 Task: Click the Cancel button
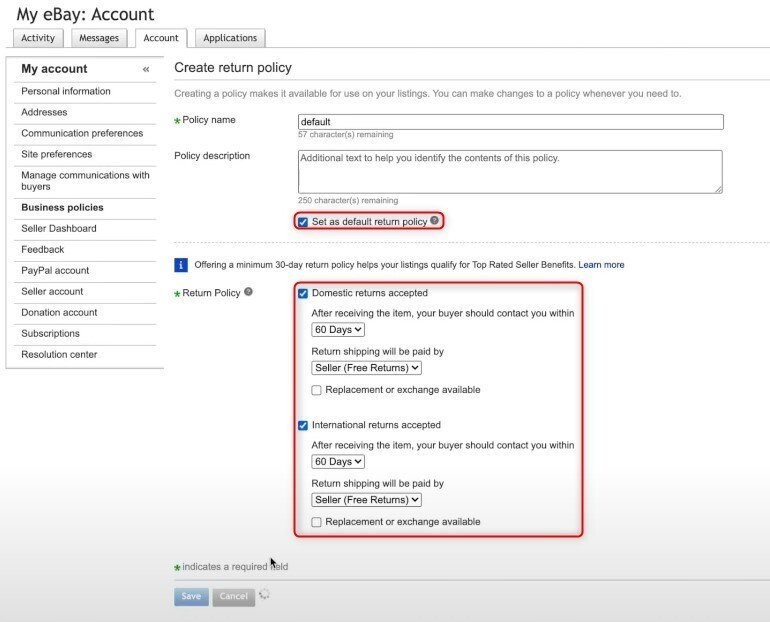coord(233,596)
